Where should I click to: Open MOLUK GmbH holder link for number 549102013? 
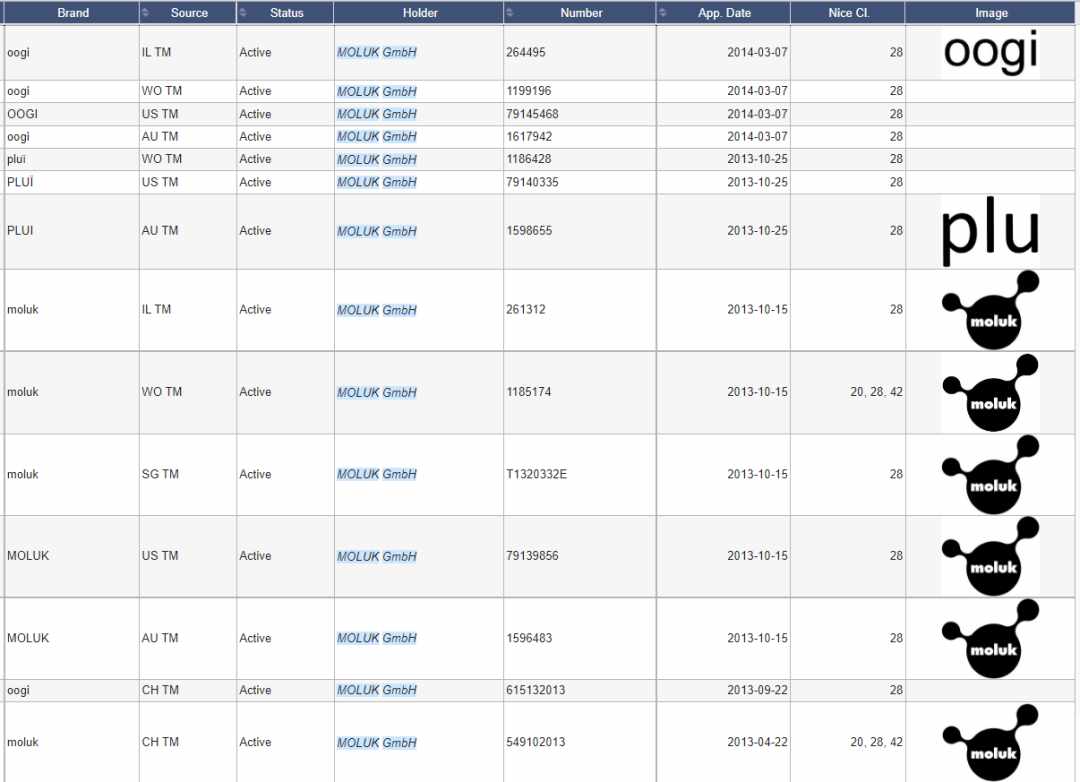point(377,743)
